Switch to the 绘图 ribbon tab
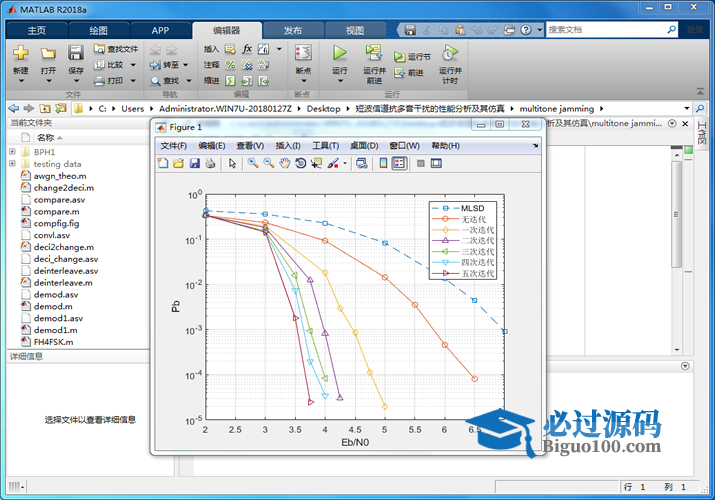The image size is (715, 500). pos(99,30)
